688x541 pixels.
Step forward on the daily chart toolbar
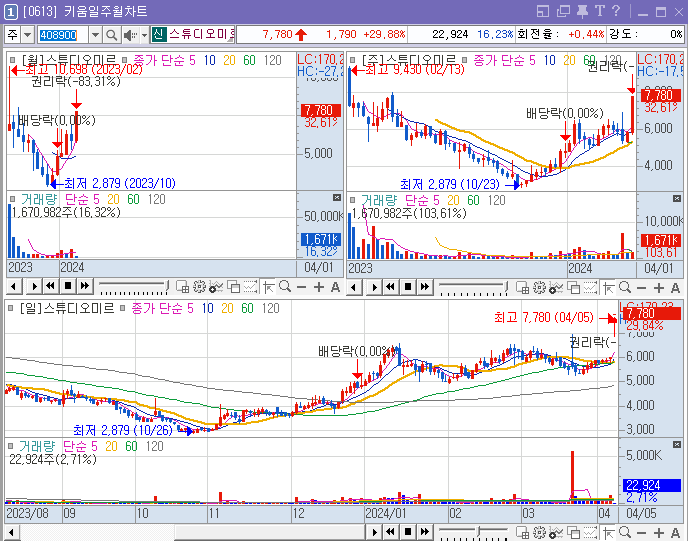point(374,532)
